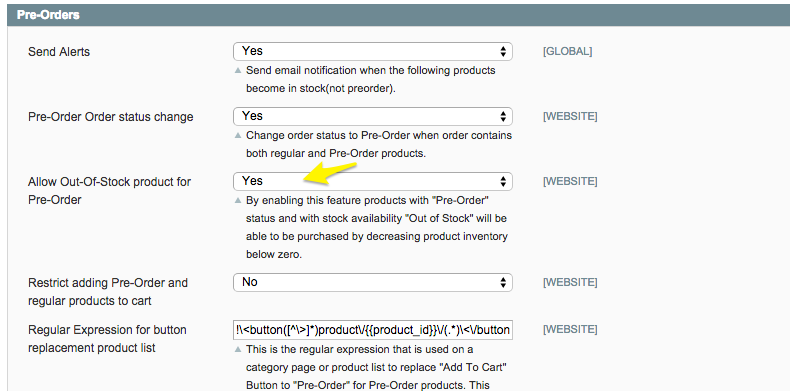Click [WEBSITE] scope beside Regular Expression field

click(570, 330)
